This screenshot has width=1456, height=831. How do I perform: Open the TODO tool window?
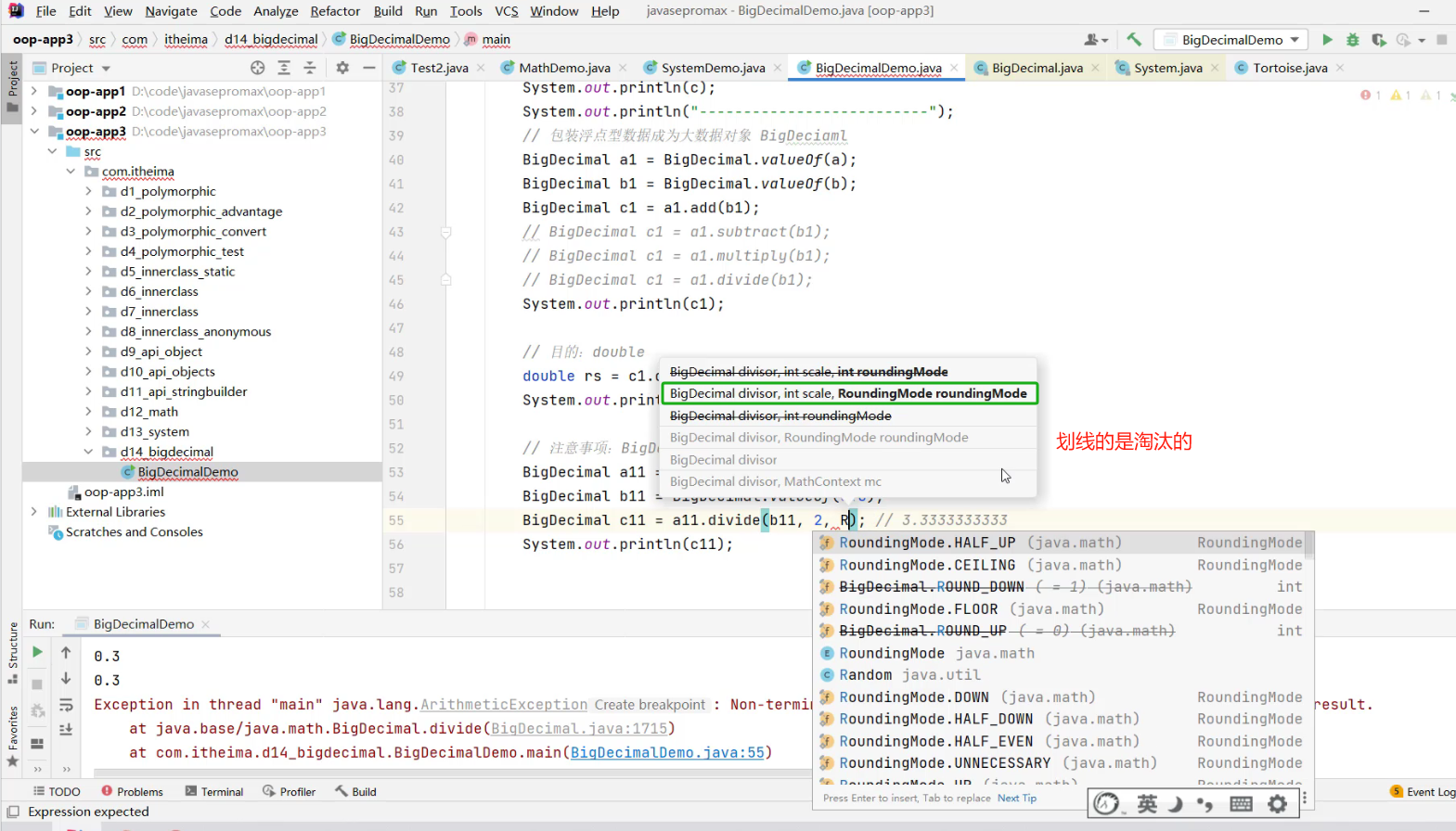(57, 791)
